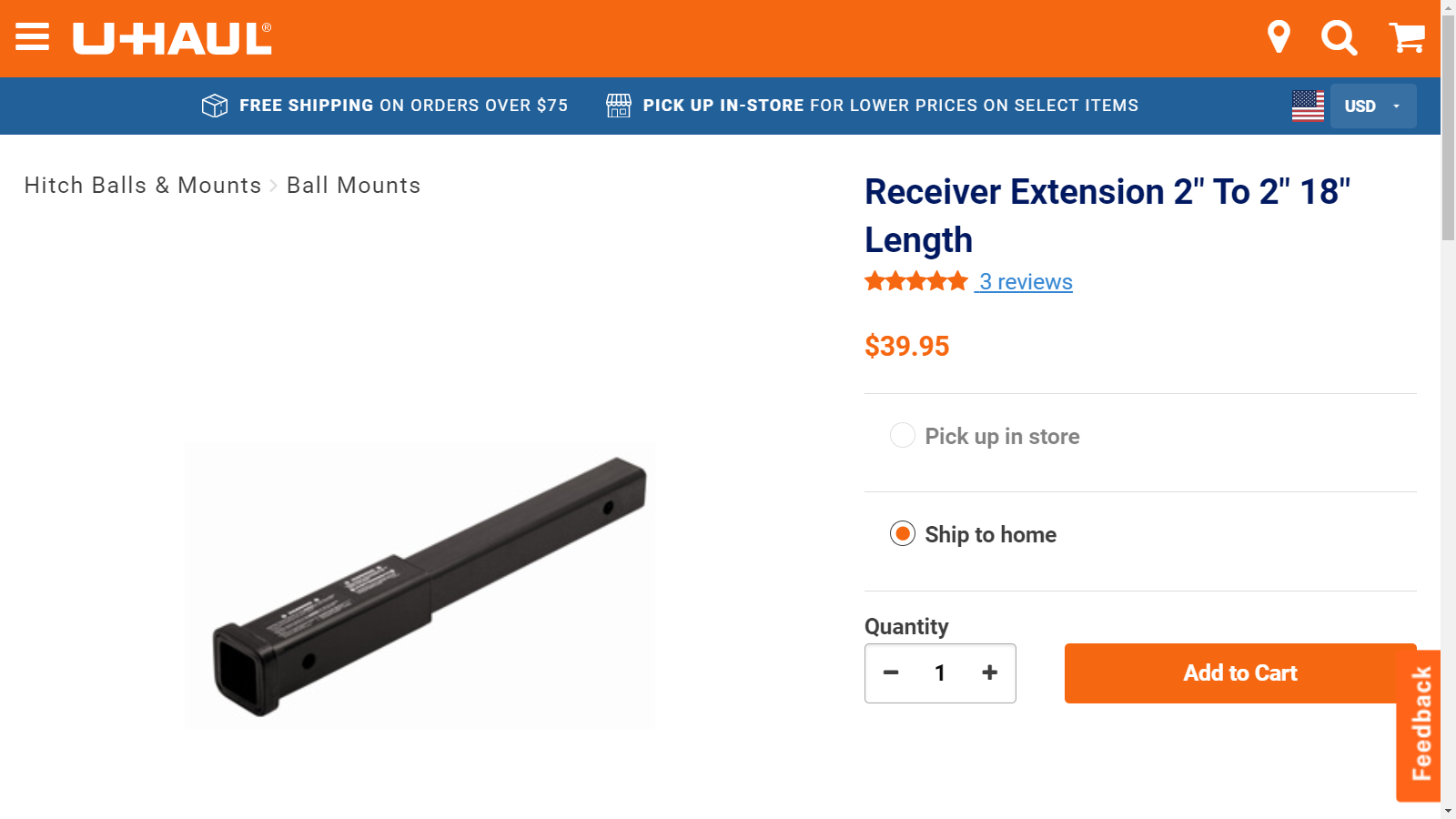
Task: Click the US flag icon
Action: 1308,106
